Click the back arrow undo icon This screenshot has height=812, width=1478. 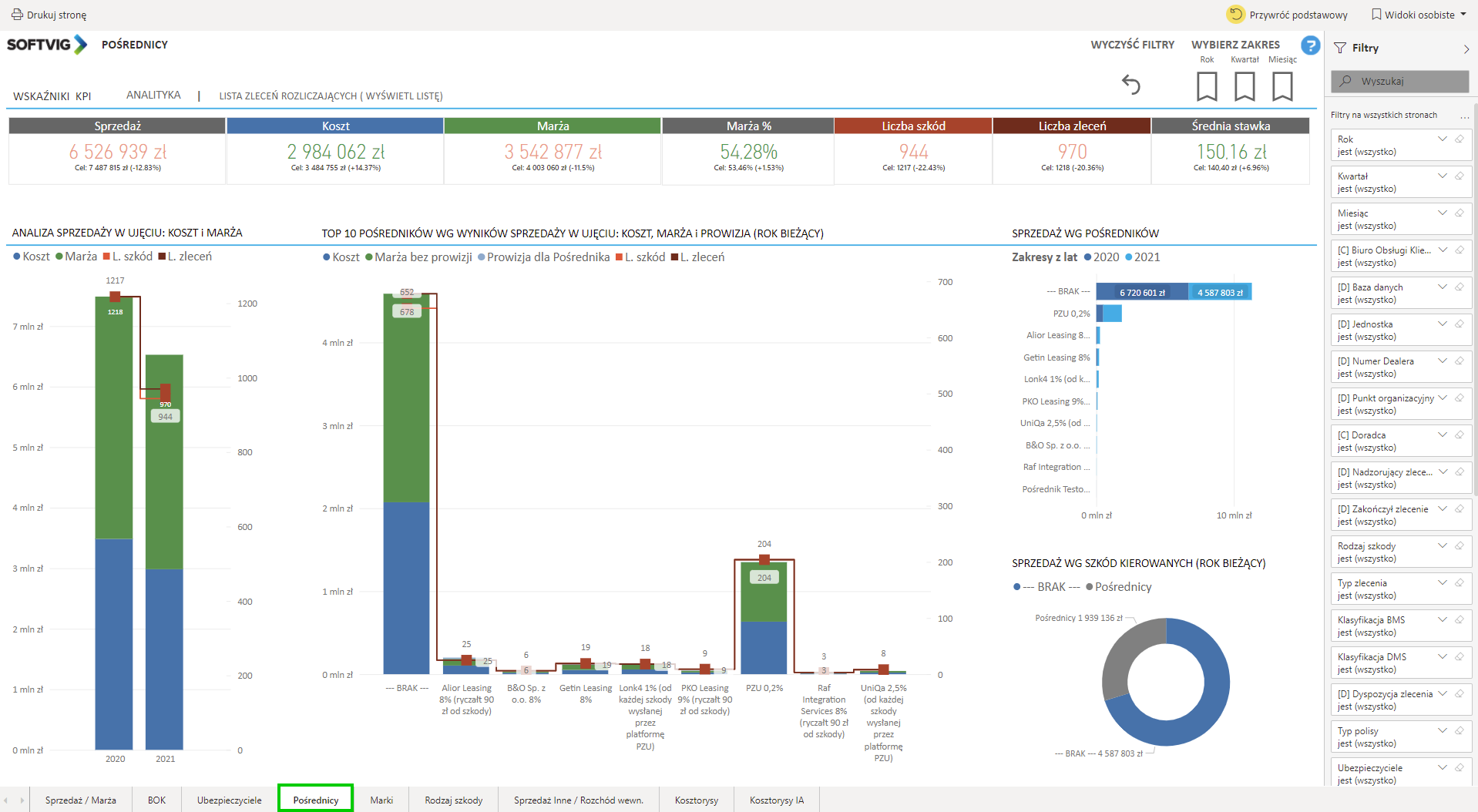coord(1130,85)
